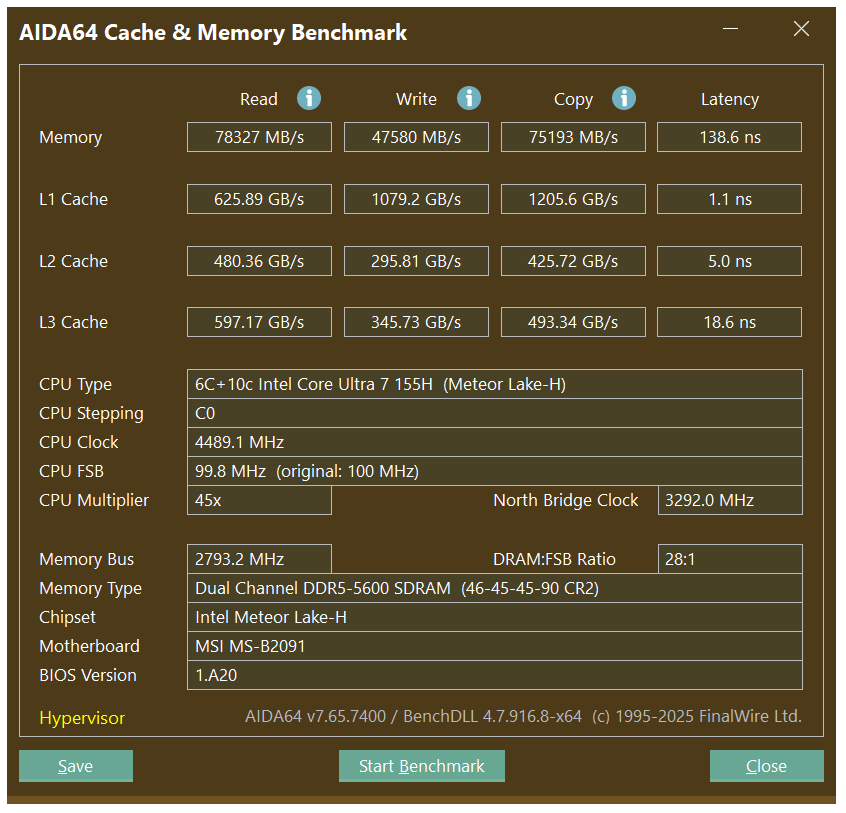Click the L3 Cache row label
846x813 pixels.
[73, 322]
